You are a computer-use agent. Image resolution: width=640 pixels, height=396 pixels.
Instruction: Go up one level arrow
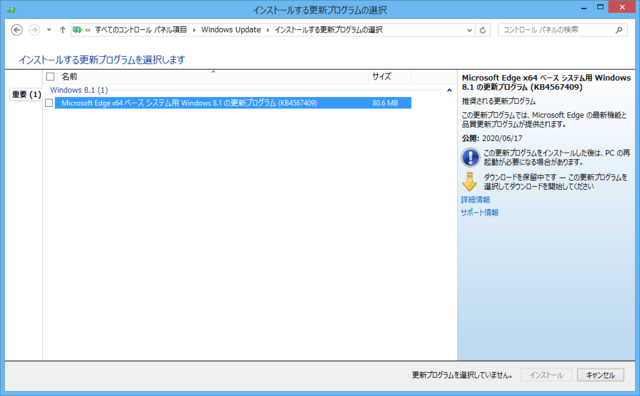(x=62, y=30)
